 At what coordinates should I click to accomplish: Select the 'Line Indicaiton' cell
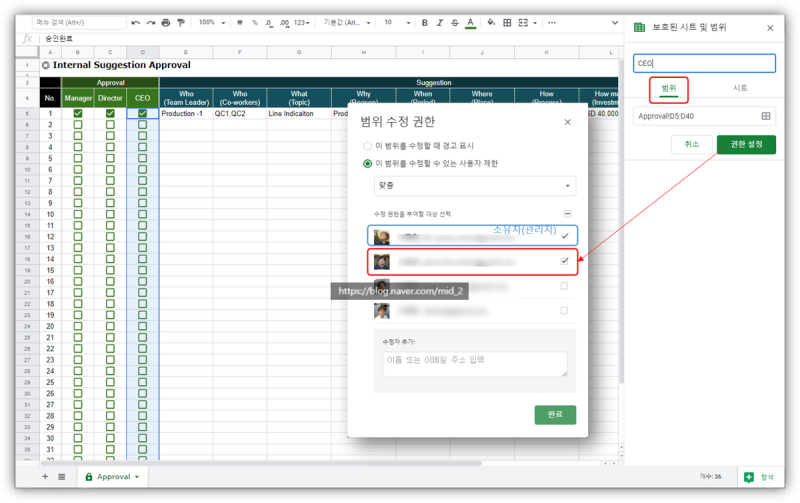click(x=298, y=113)
